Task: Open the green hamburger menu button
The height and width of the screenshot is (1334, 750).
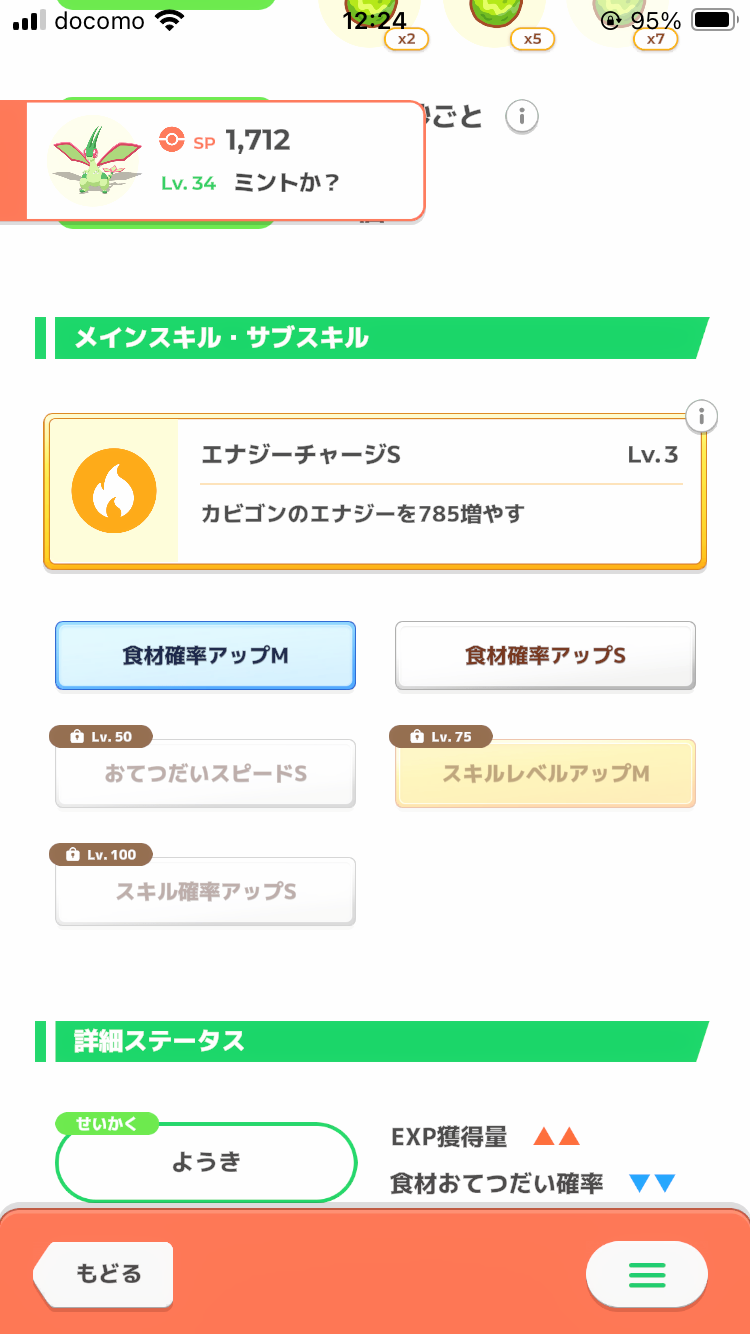Action: 646,1275
